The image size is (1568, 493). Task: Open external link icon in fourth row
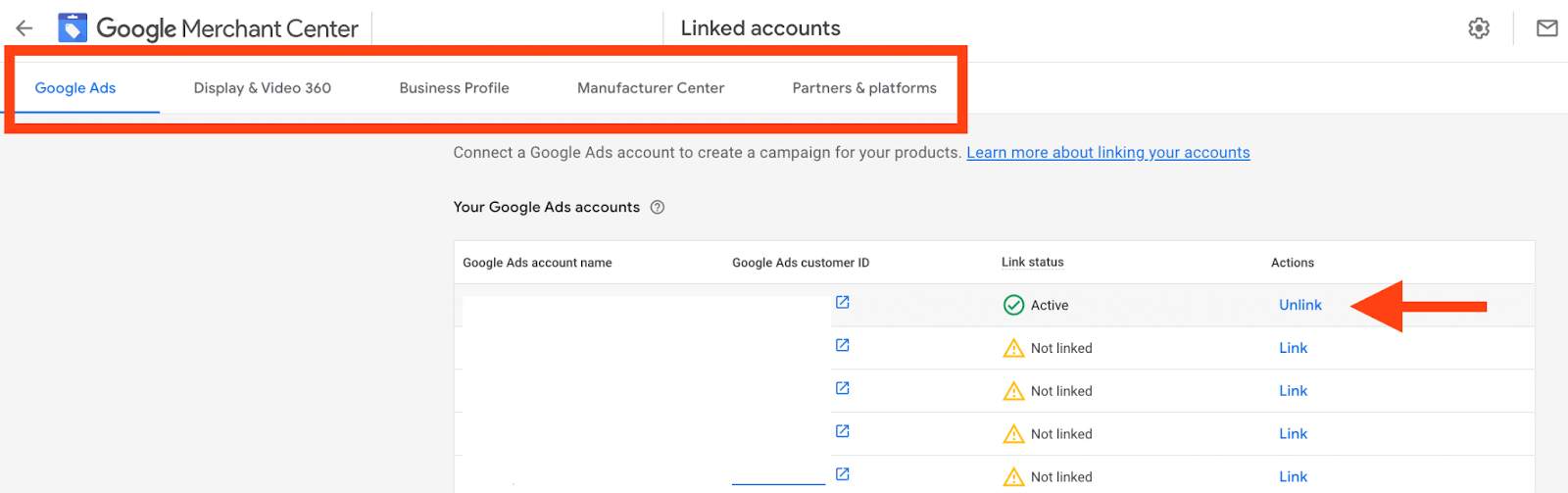pyautogui.click(x=842, y=432)
